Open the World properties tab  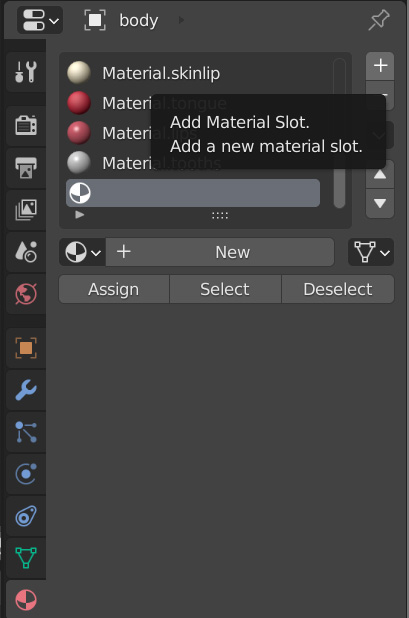pos(26,294)
